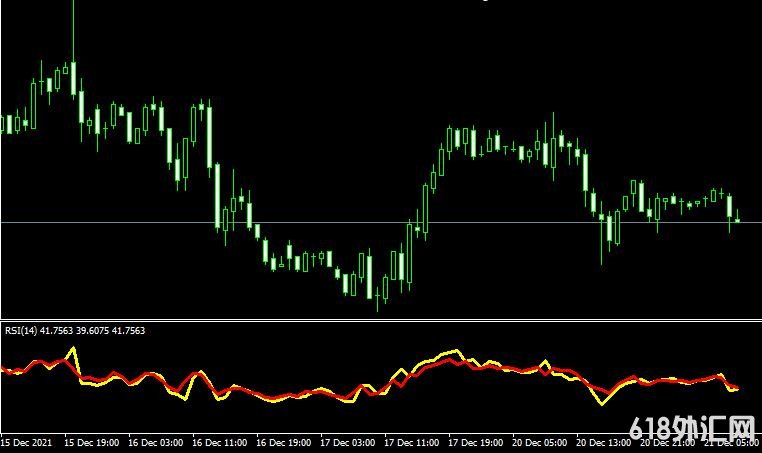Click the '16 Dec 03:00' time label

point(156,443)
